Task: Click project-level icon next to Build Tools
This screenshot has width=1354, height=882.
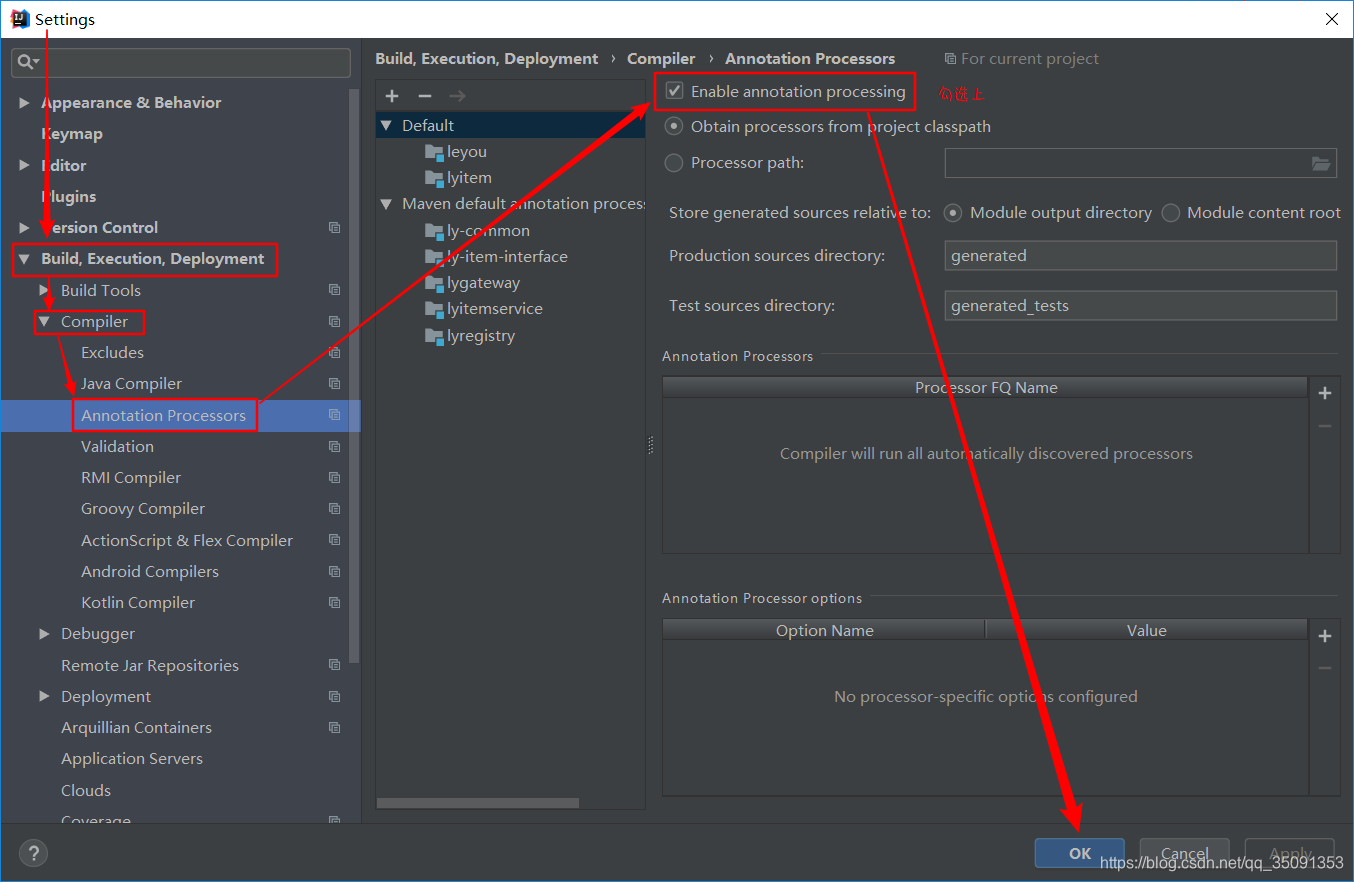Action: 334,290
